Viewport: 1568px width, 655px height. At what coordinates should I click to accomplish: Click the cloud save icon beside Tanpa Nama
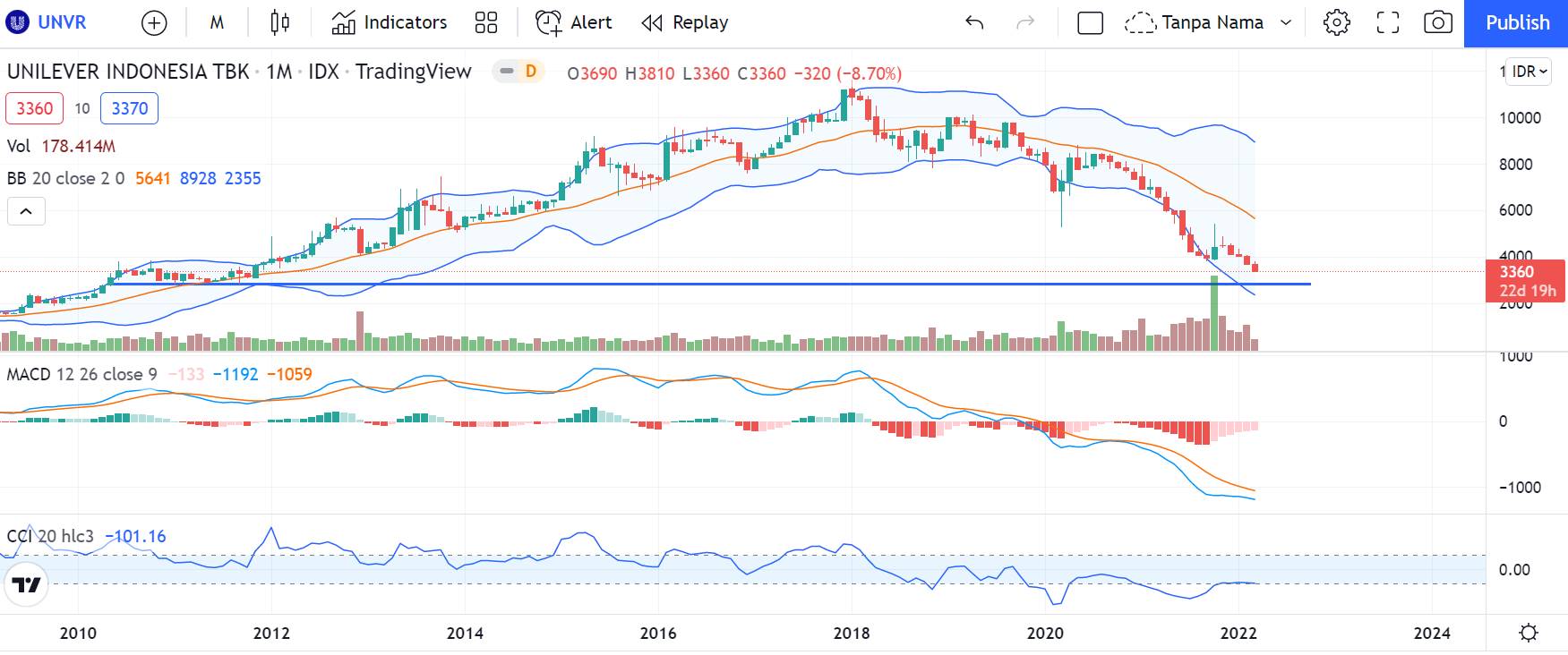1139,22
